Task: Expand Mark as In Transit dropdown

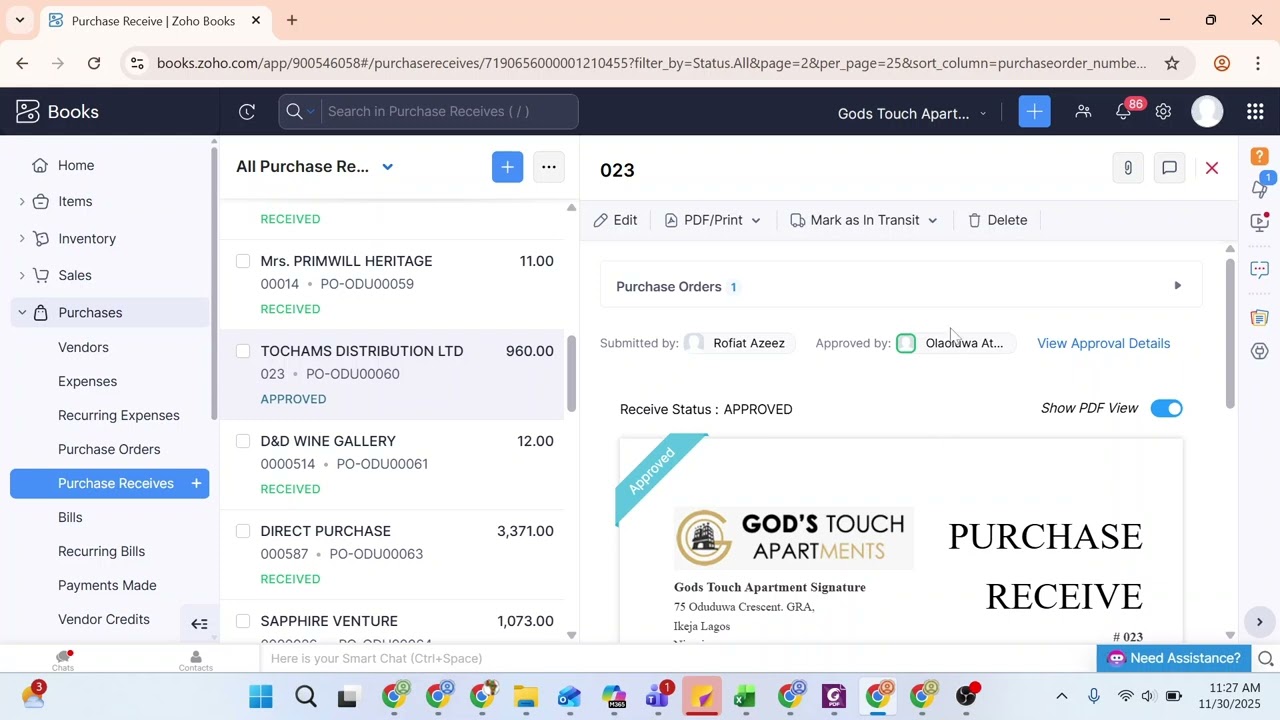Action: click(933, 220)
